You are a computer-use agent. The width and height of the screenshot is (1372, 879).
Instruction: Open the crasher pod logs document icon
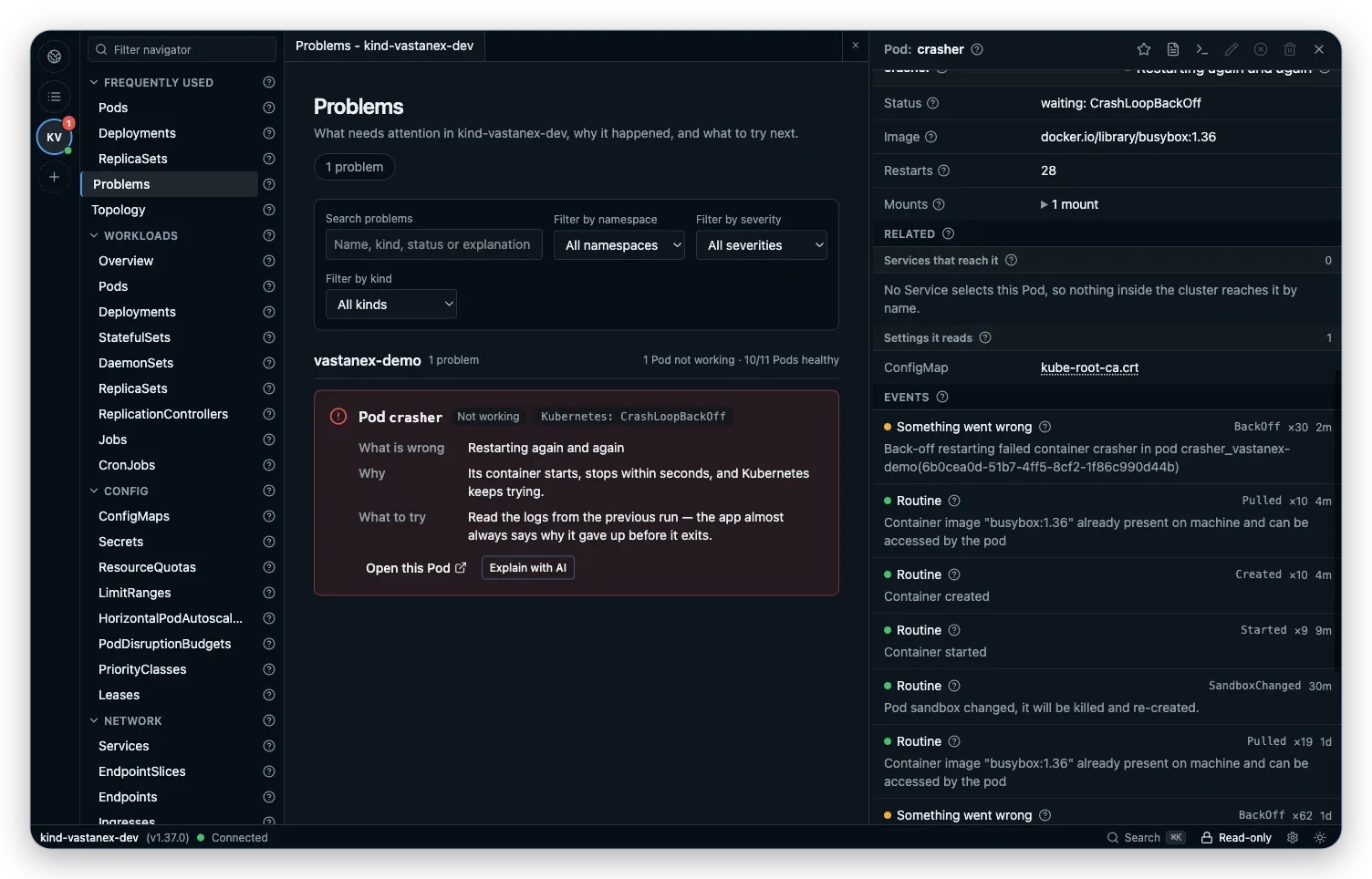coord(1173,49)
